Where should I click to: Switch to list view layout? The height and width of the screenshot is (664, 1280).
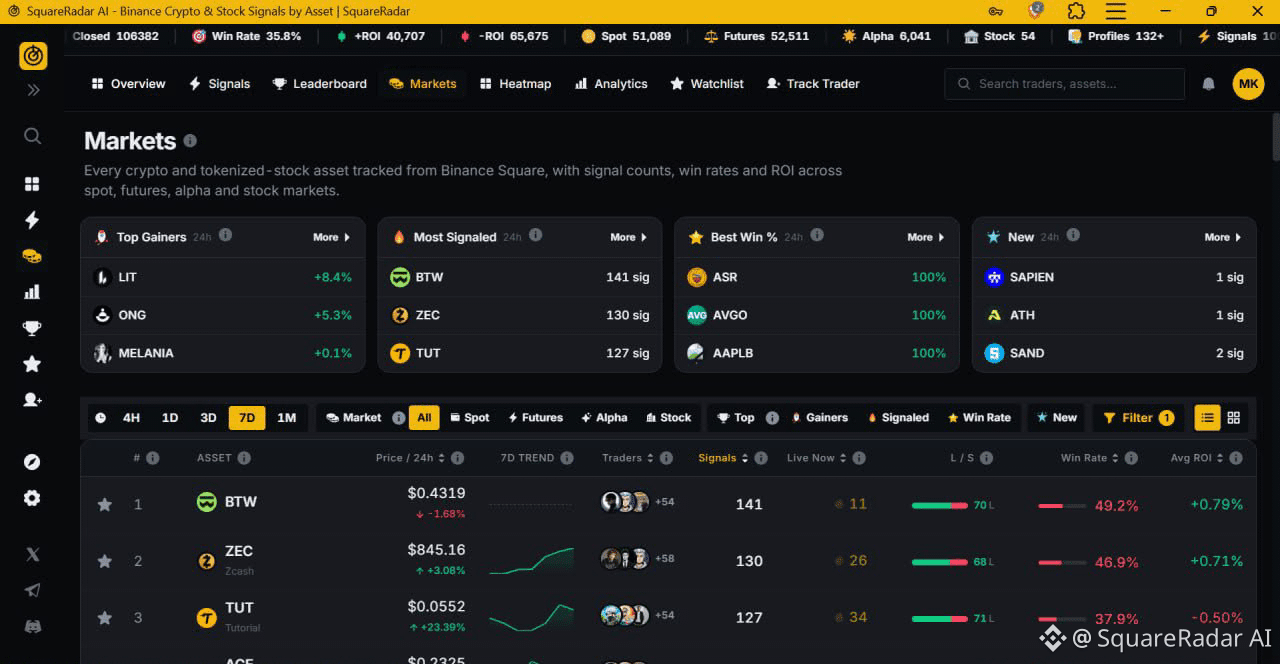pos(1207,418)
